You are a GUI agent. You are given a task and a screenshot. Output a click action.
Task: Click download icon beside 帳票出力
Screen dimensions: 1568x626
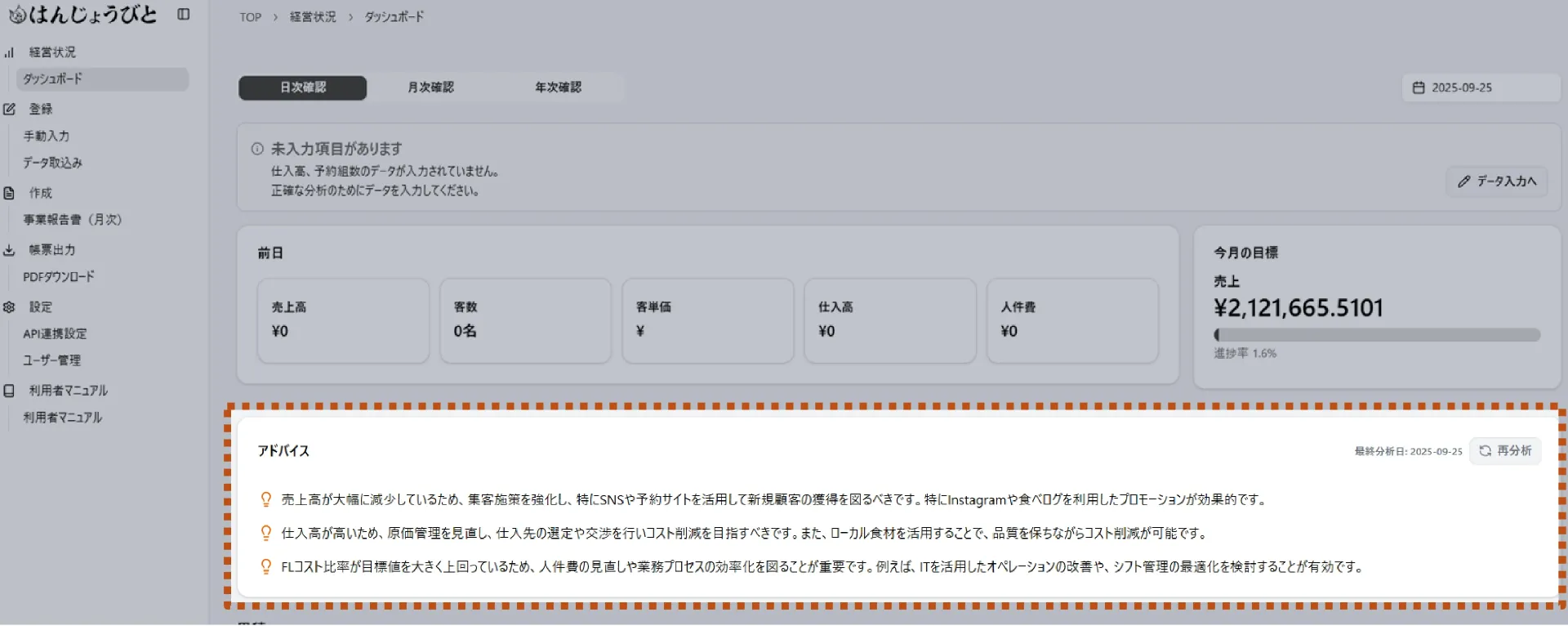tap(9, 250)
